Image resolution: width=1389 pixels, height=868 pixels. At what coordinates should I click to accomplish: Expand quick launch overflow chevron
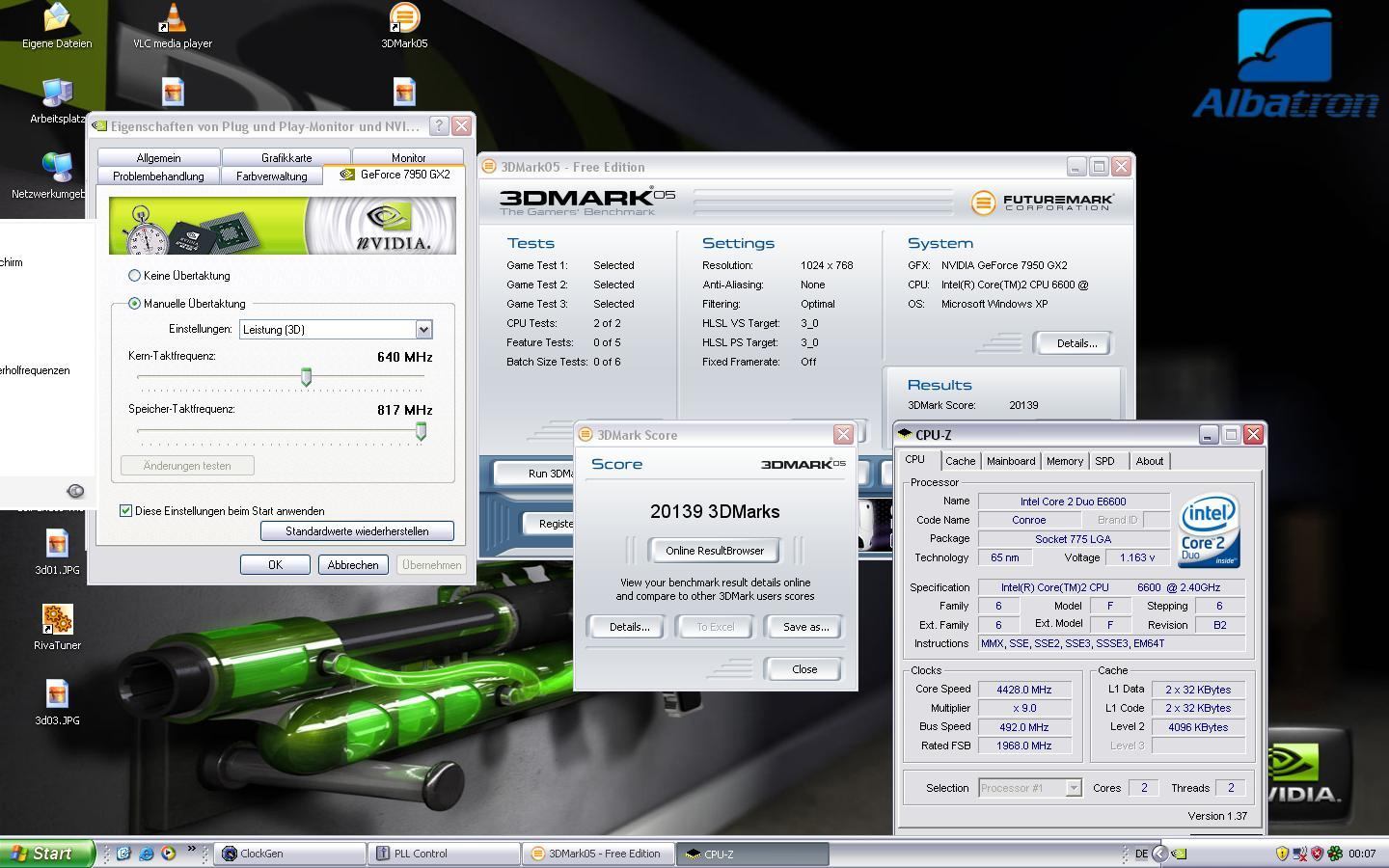click(191, 850)
